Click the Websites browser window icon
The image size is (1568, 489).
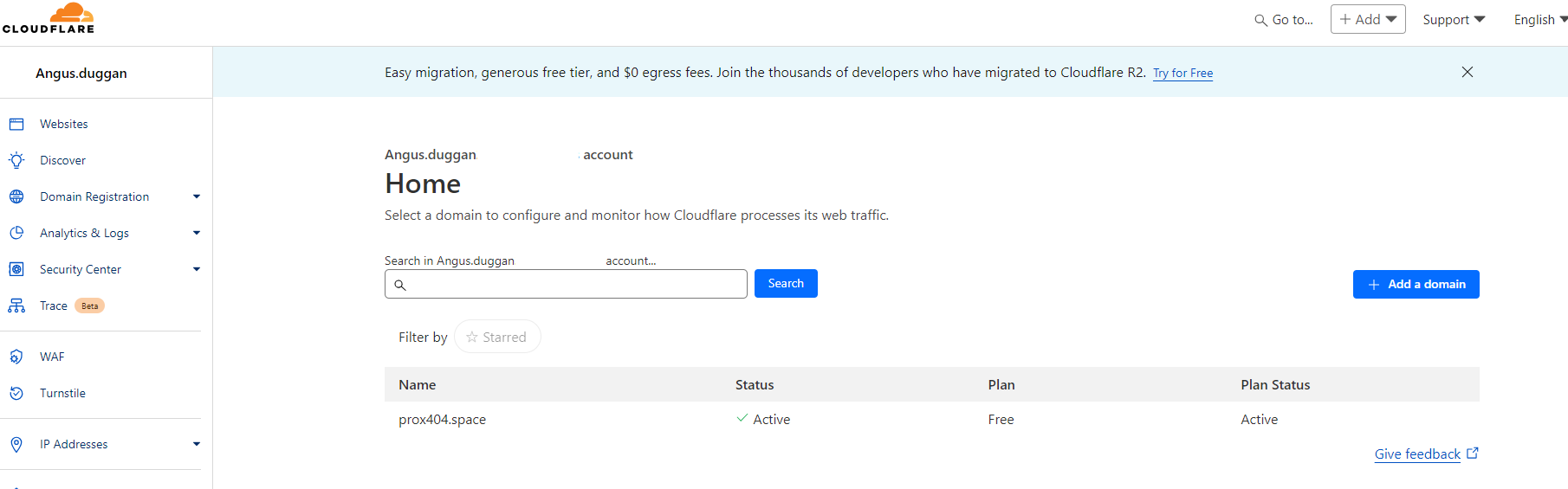coord(16,124)
